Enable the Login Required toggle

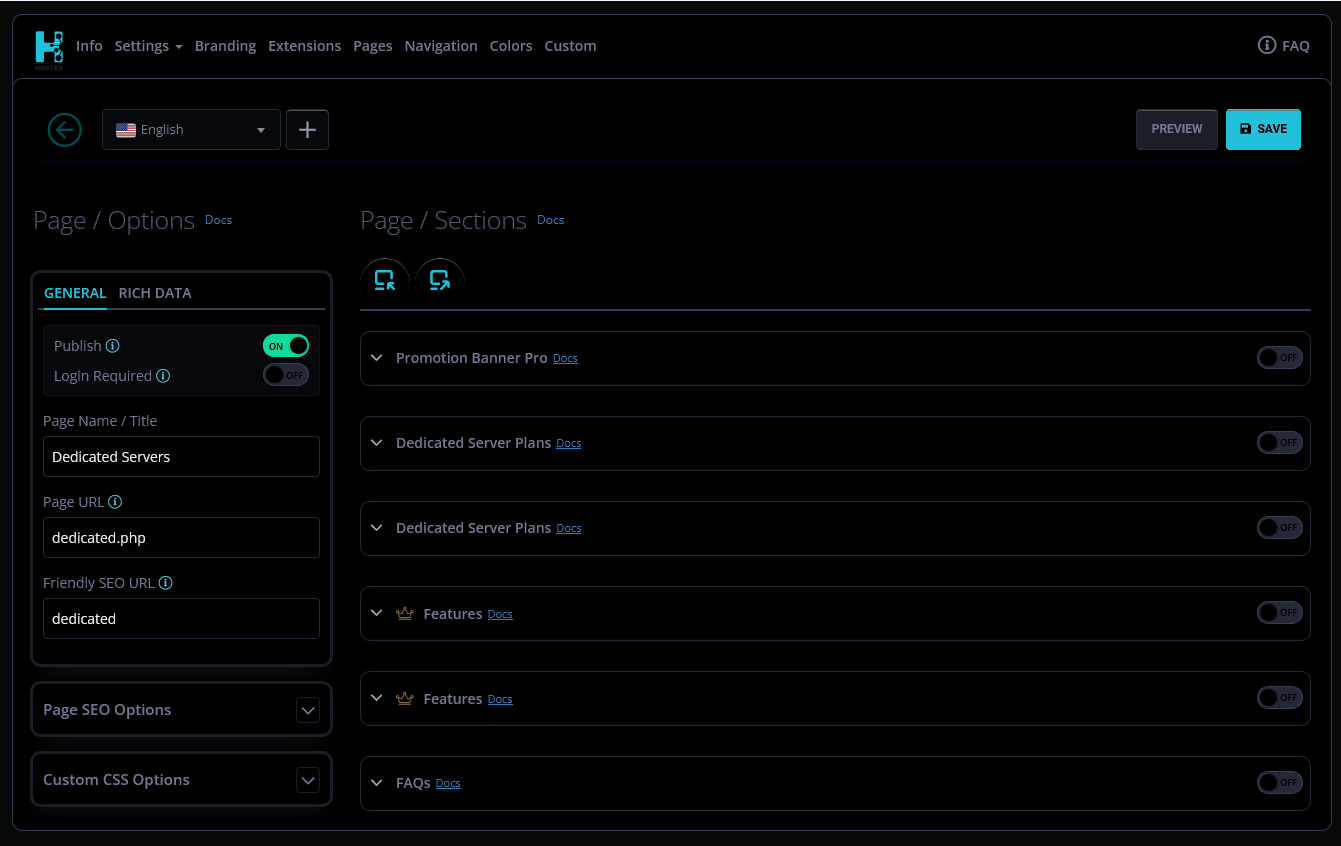[286, 376]
